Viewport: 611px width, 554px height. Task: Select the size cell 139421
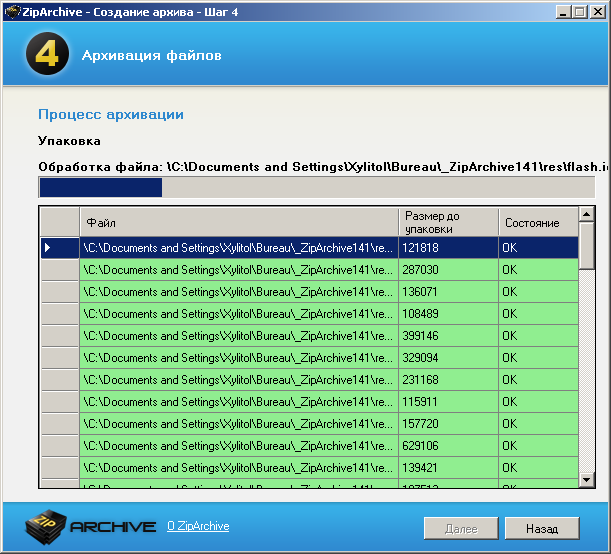click(x=449, y=468)
